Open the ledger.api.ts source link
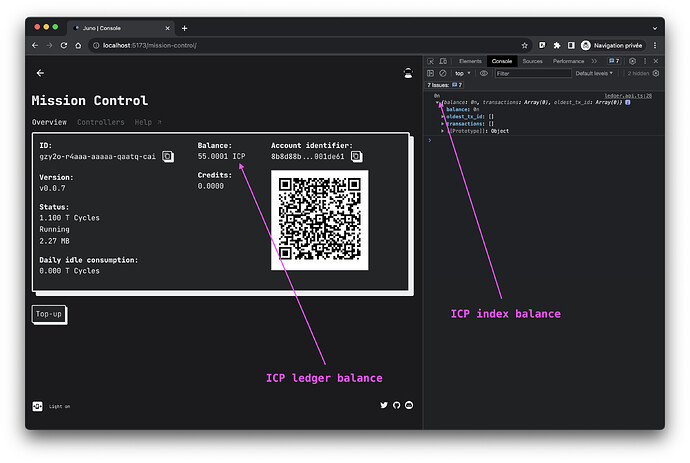690x463 pixels. tap(628, 96)
